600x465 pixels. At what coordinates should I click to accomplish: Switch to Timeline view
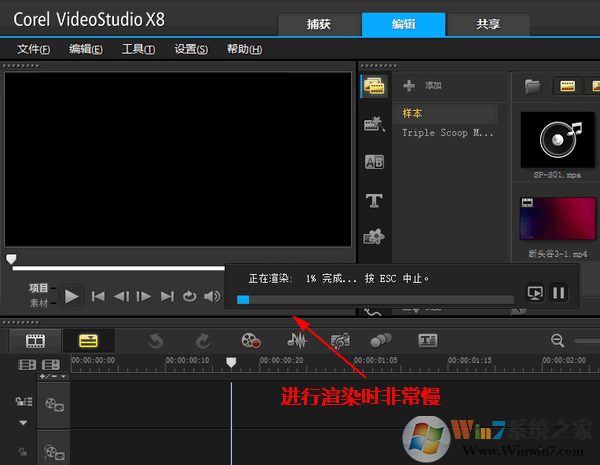click(88, 341)
